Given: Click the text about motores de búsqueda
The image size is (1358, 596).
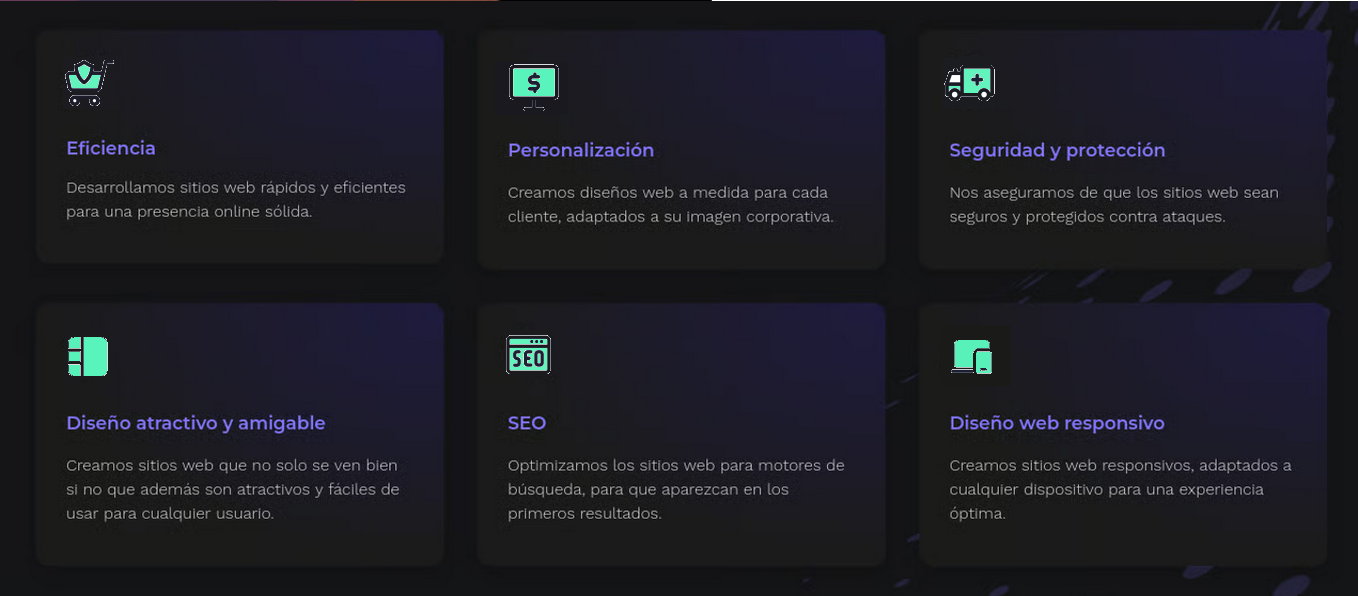Looking at the screenshot, I should (675, 490).
